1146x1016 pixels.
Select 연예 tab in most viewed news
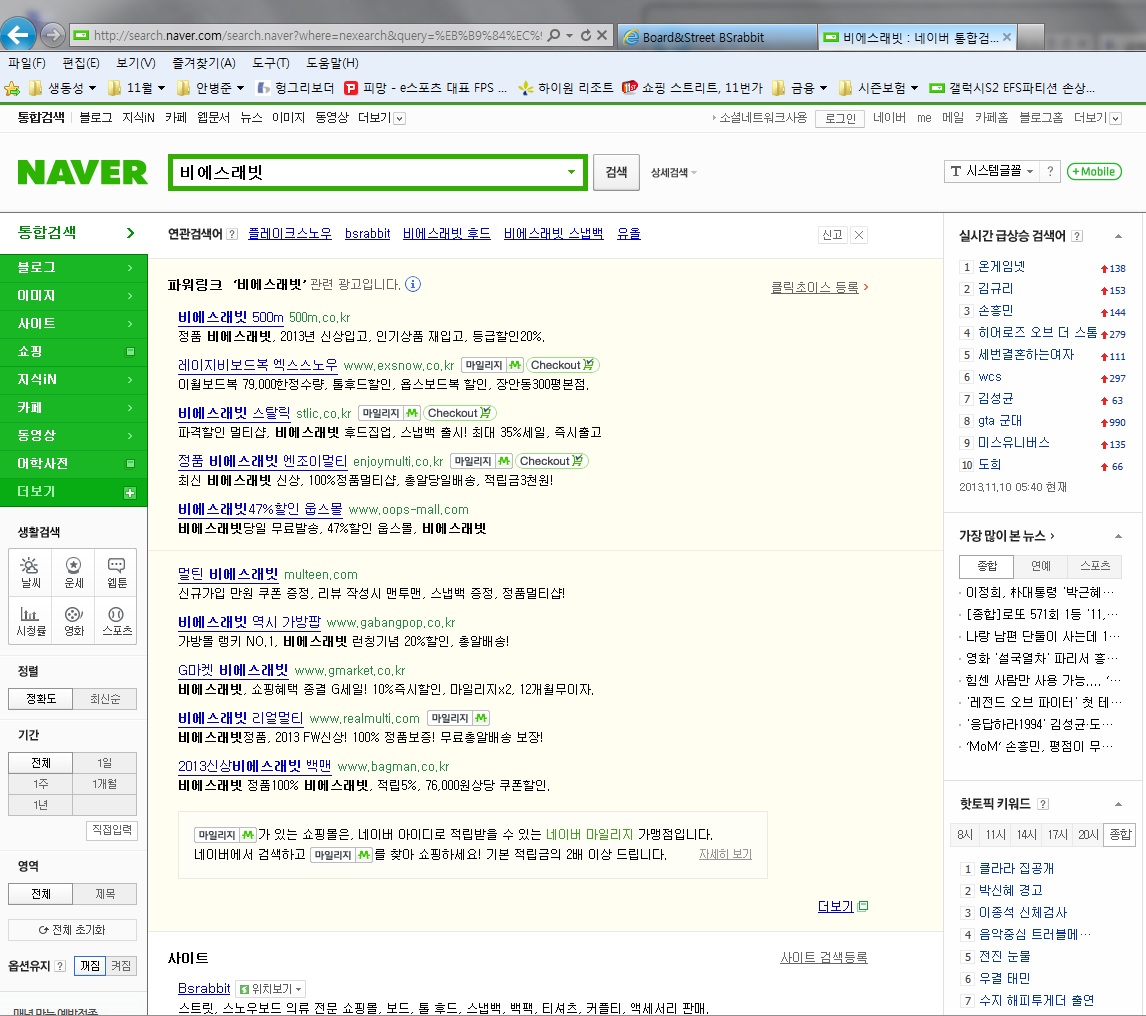point(1041,566)
